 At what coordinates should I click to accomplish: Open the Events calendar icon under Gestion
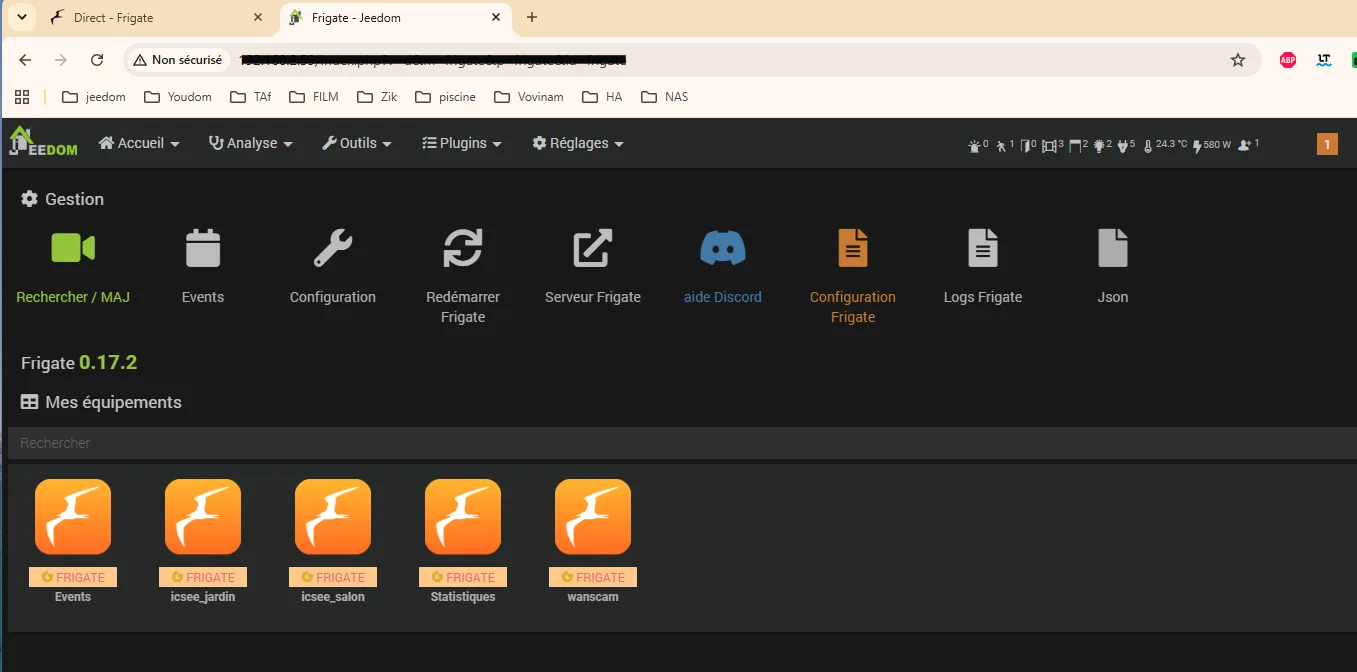[203, 248]
